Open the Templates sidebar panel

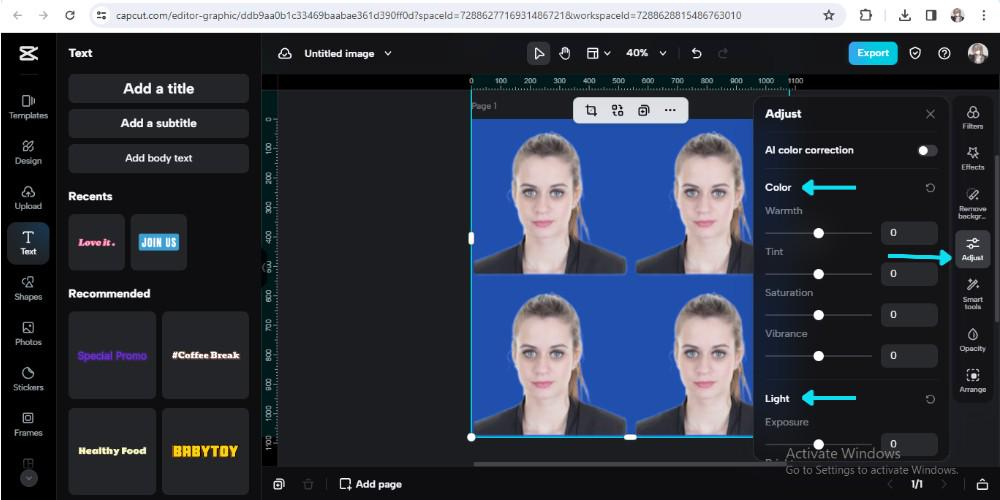28,107
